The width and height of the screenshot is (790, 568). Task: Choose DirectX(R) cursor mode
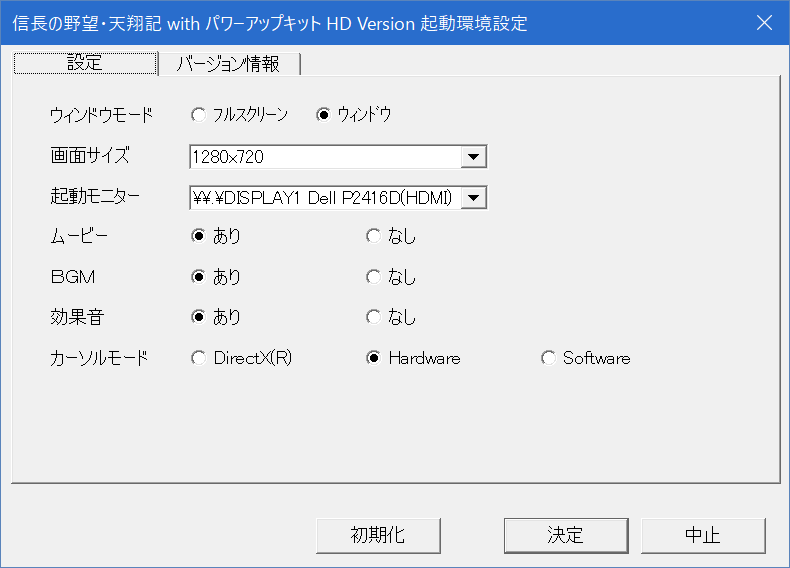198,358
